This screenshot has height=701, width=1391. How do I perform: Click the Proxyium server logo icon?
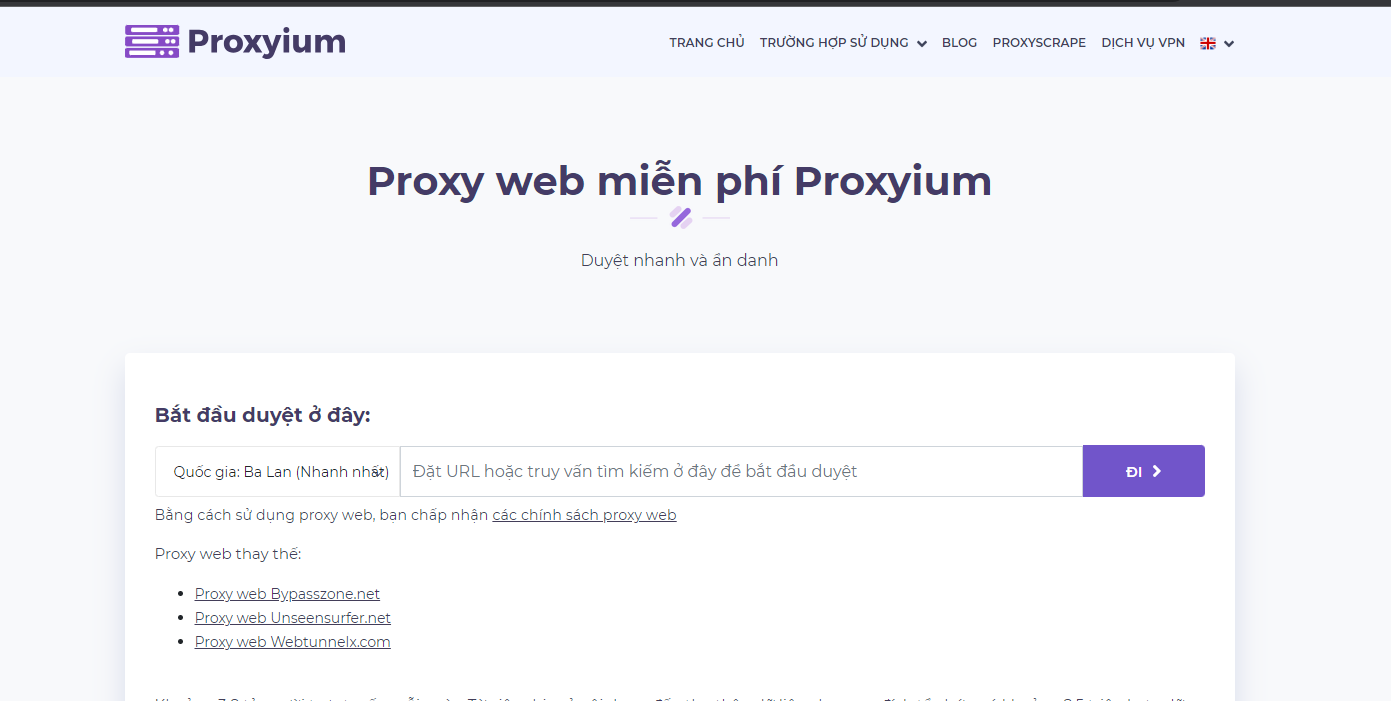[x=152, y=42]
